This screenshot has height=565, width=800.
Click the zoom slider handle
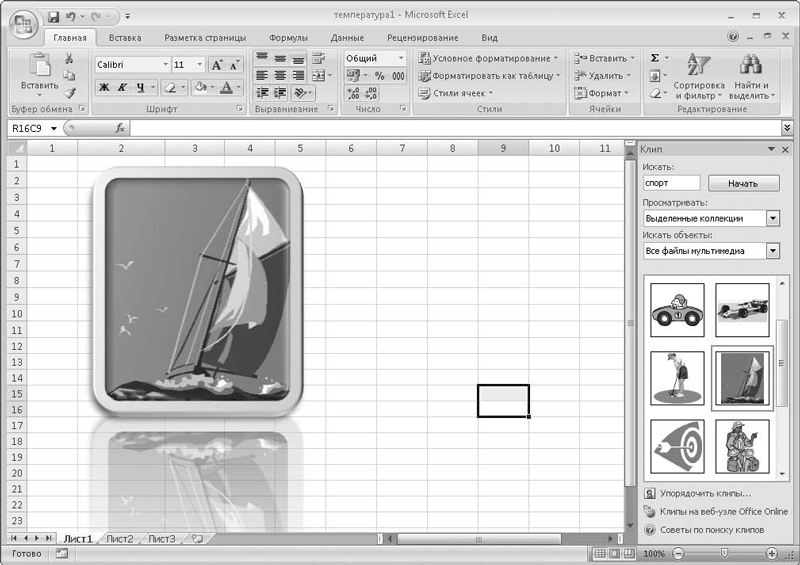(724, 553)
